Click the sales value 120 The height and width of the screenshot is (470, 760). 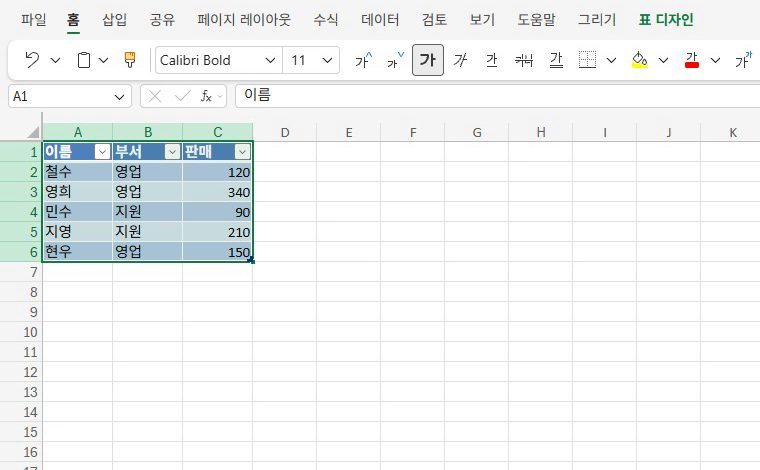pyautogui.click(x=218, y=172)
